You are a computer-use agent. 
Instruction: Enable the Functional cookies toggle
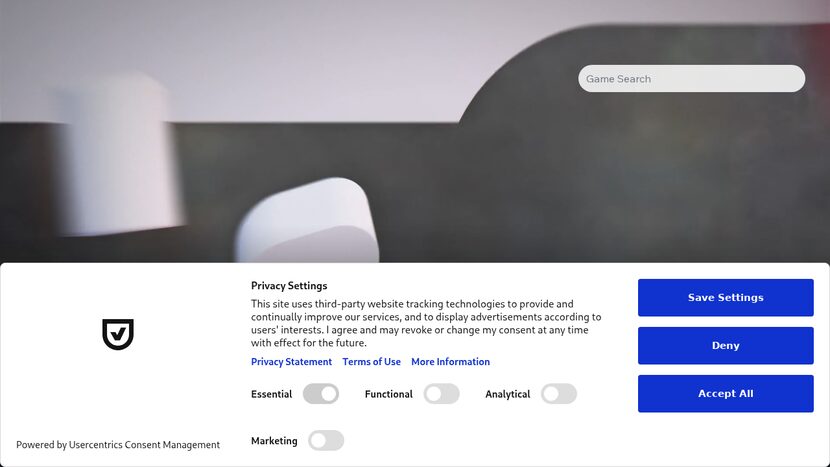[x=441, y=394]
